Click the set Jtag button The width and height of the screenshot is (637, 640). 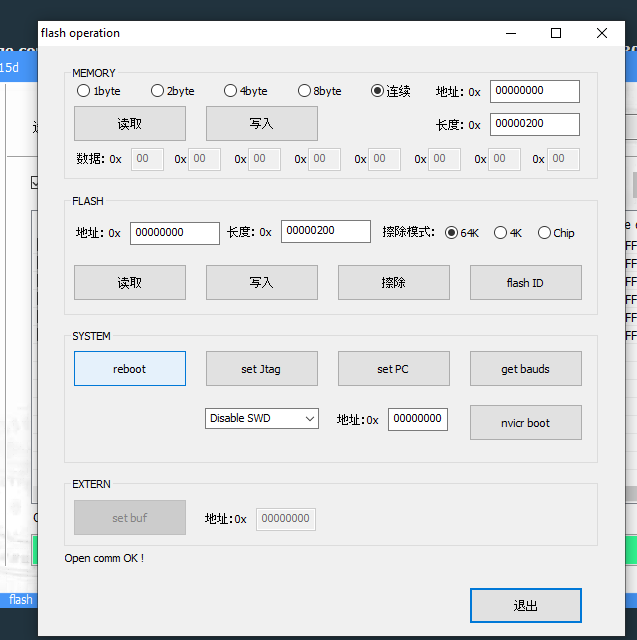coord(262,369)
